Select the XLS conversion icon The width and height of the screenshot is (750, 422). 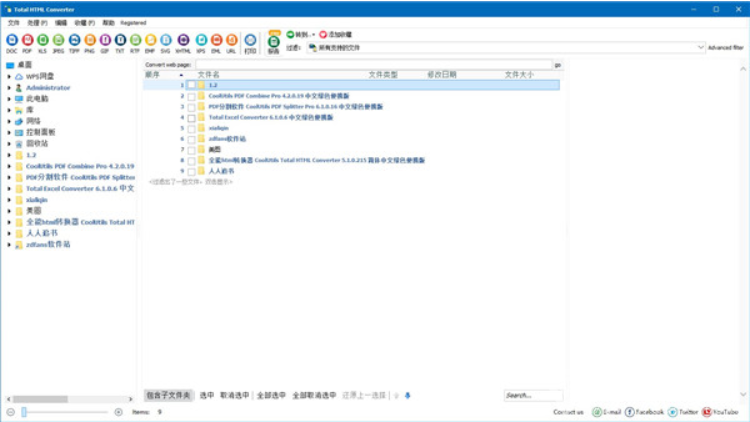[x=43, y=40]
